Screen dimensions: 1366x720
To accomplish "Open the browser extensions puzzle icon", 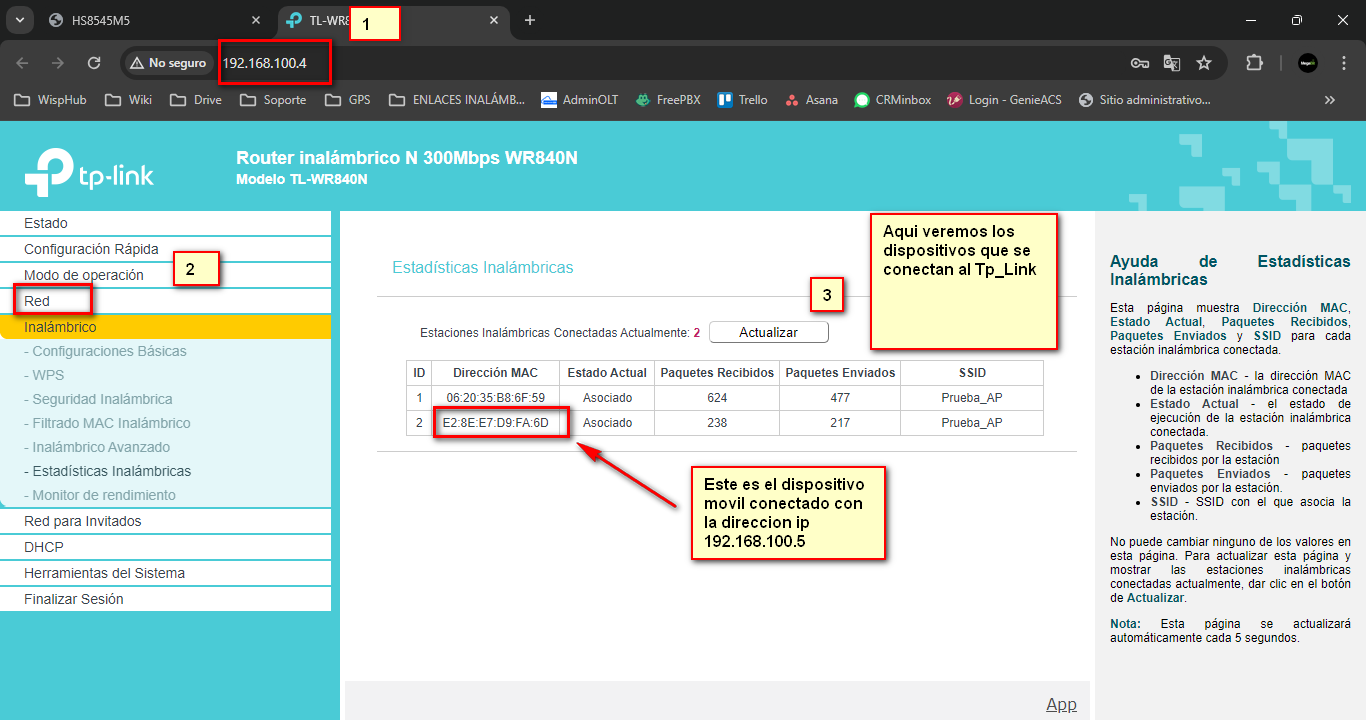I will pos(1254,63).
